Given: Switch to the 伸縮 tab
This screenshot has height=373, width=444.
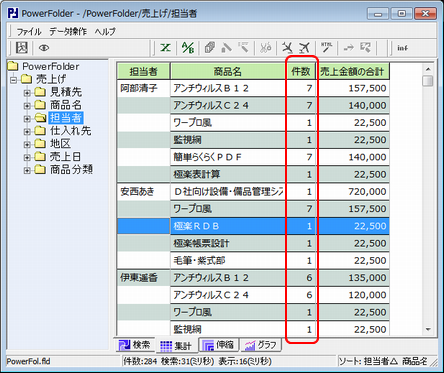Looking at the screenshot, I should (219, 345).
